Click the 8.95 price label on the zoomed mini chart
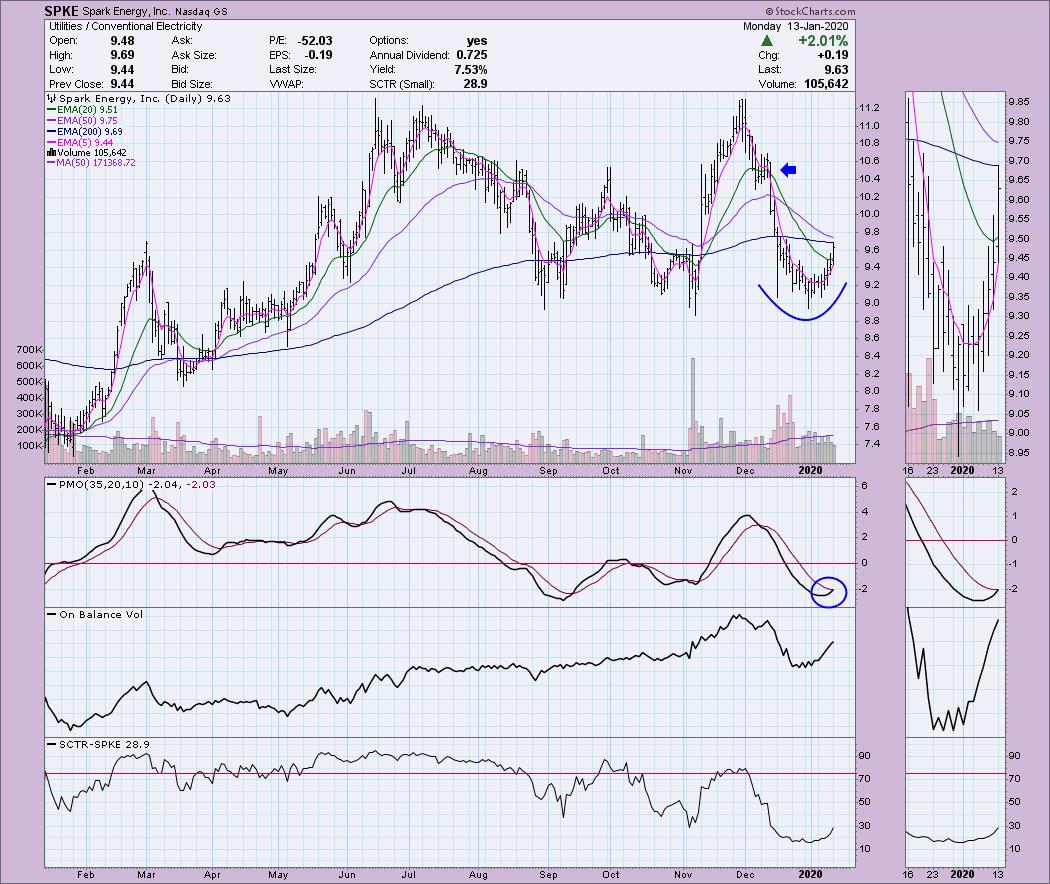The height and width of the screenshot is (884, 1050). (1019, 453)
